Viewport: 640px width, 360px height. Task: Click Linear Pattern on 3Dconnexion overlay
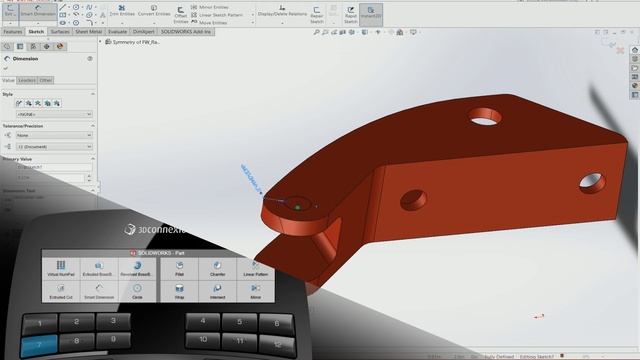tap(256, 269)
